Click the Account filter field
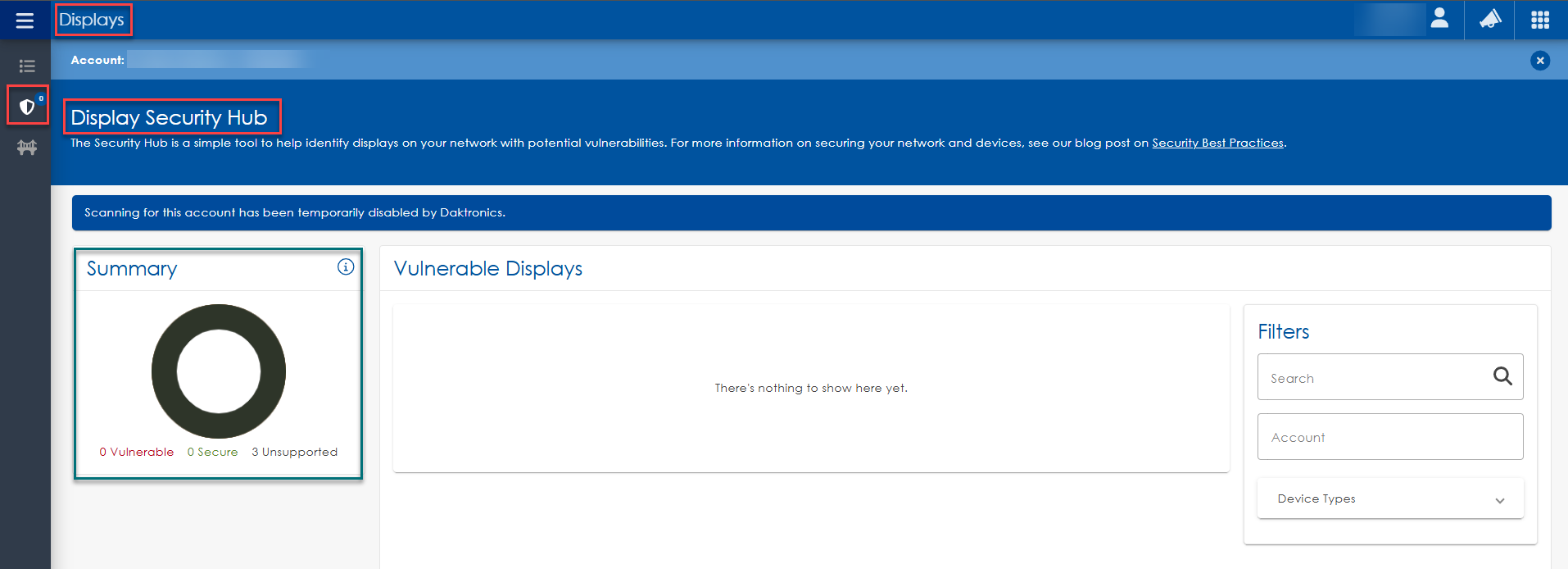Image resolution: width=1568 pixels, height=569 pixels. [x=1389, y=437]
